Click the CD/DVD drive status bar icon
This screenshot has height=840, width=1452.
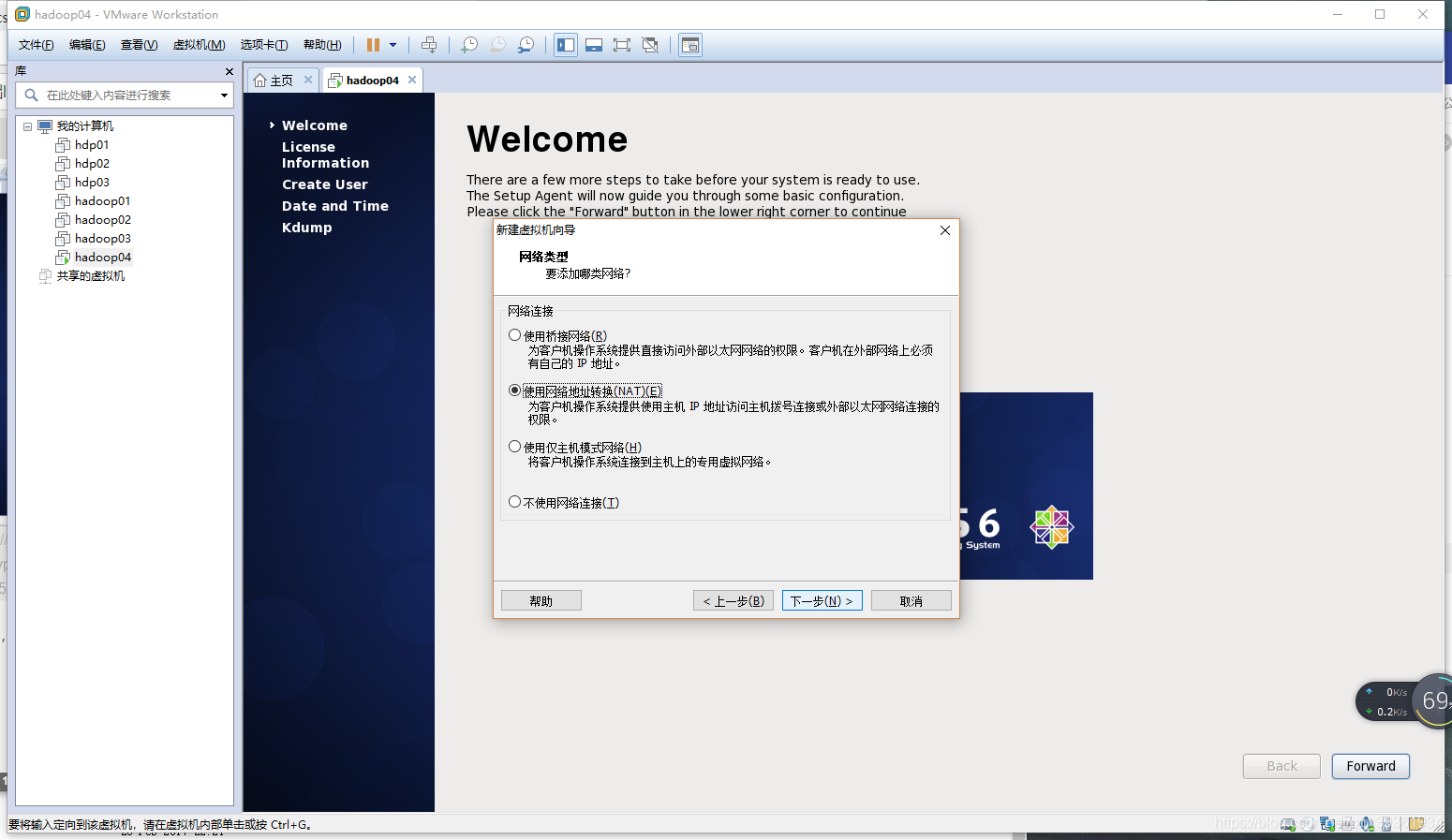pos(1308,824)
